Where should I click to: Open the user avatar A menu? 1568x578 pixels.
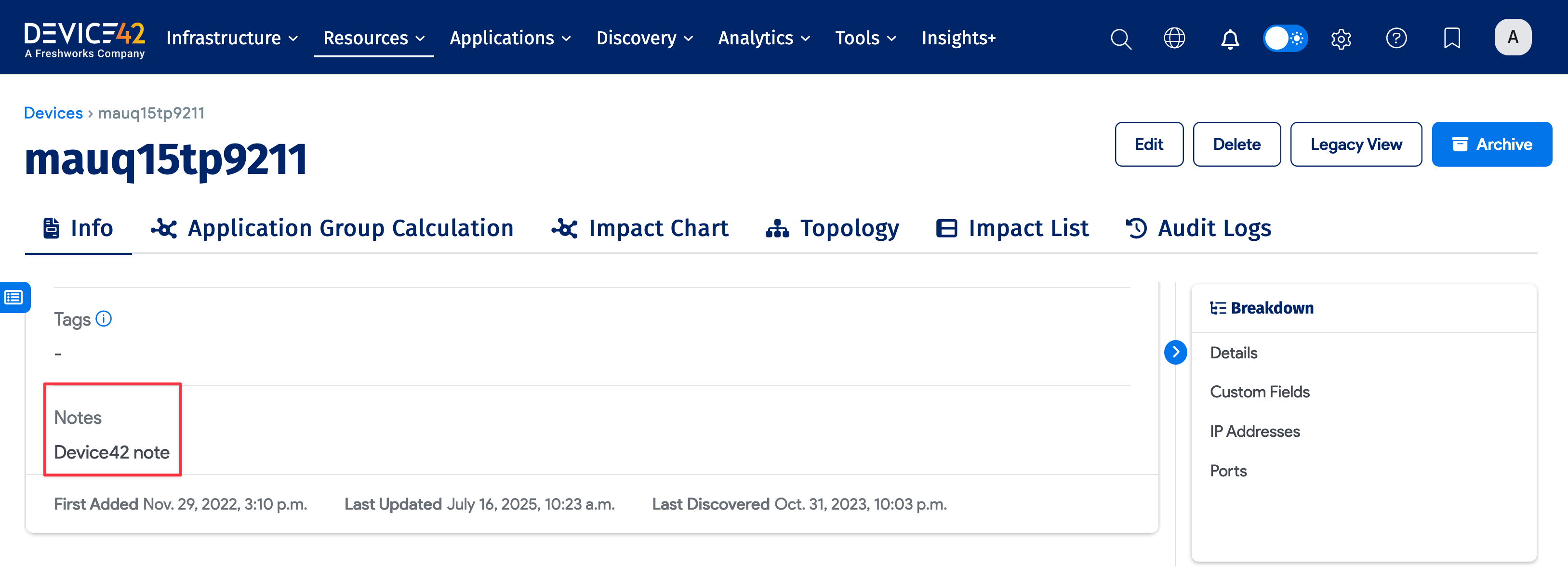(x=1513, y=37)
